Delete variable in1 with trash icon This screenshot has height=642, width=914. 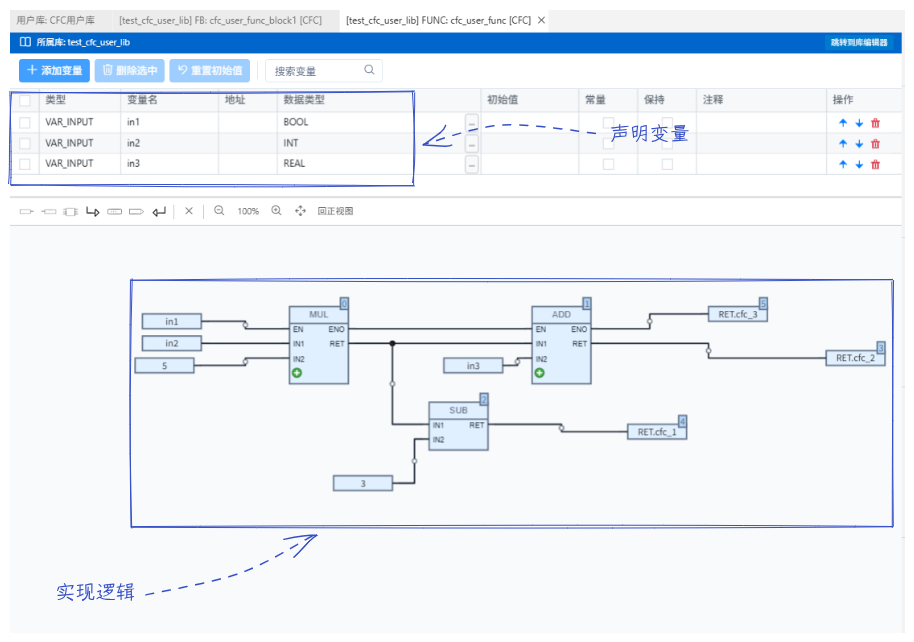[876, 123]
